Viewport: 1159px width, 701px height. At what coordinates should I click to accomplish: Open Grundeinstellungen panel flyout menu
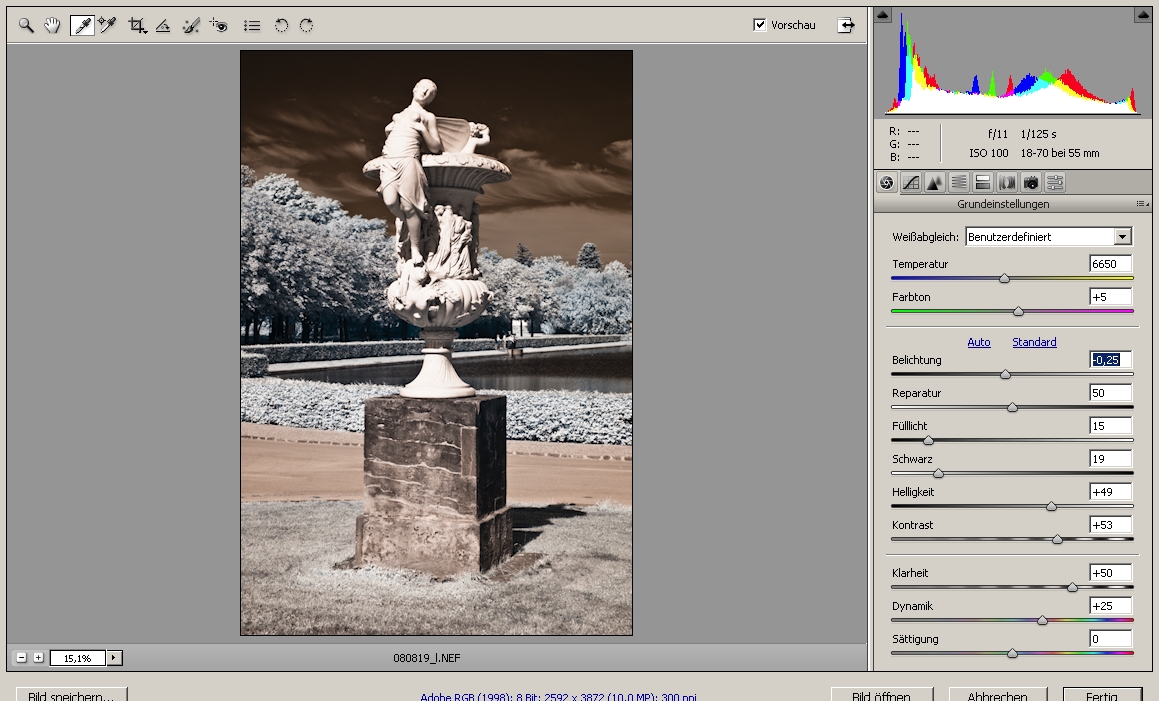(x=1142, y=204)
